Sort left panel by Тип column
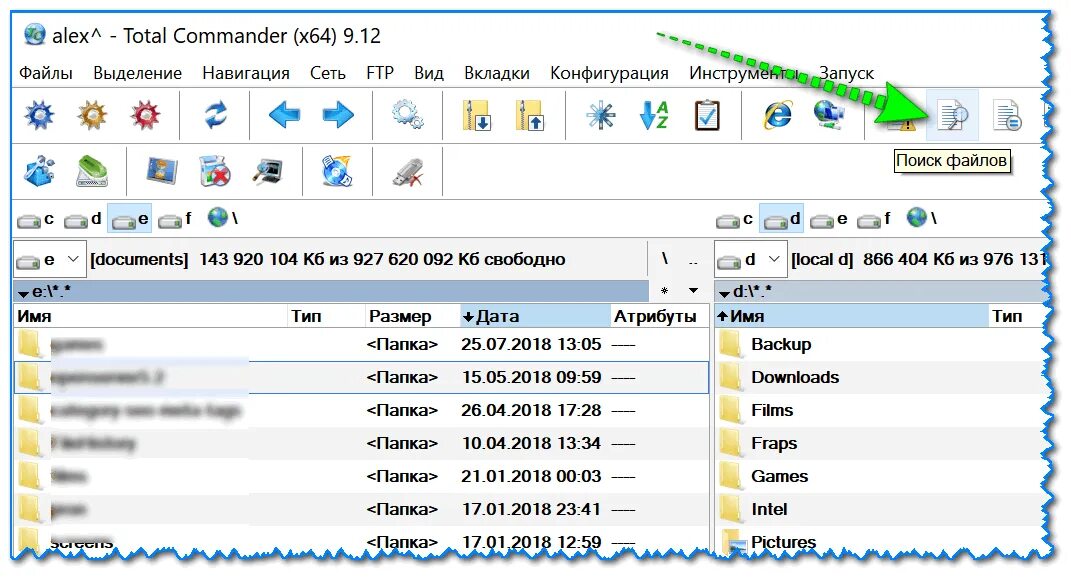The height and width of the screenshot is (577, 1071). [x=326, y=316]
